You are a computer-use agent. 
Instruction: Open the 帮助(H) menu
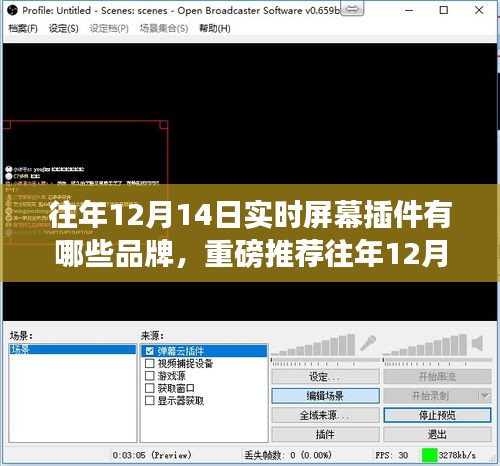point(215,28)
